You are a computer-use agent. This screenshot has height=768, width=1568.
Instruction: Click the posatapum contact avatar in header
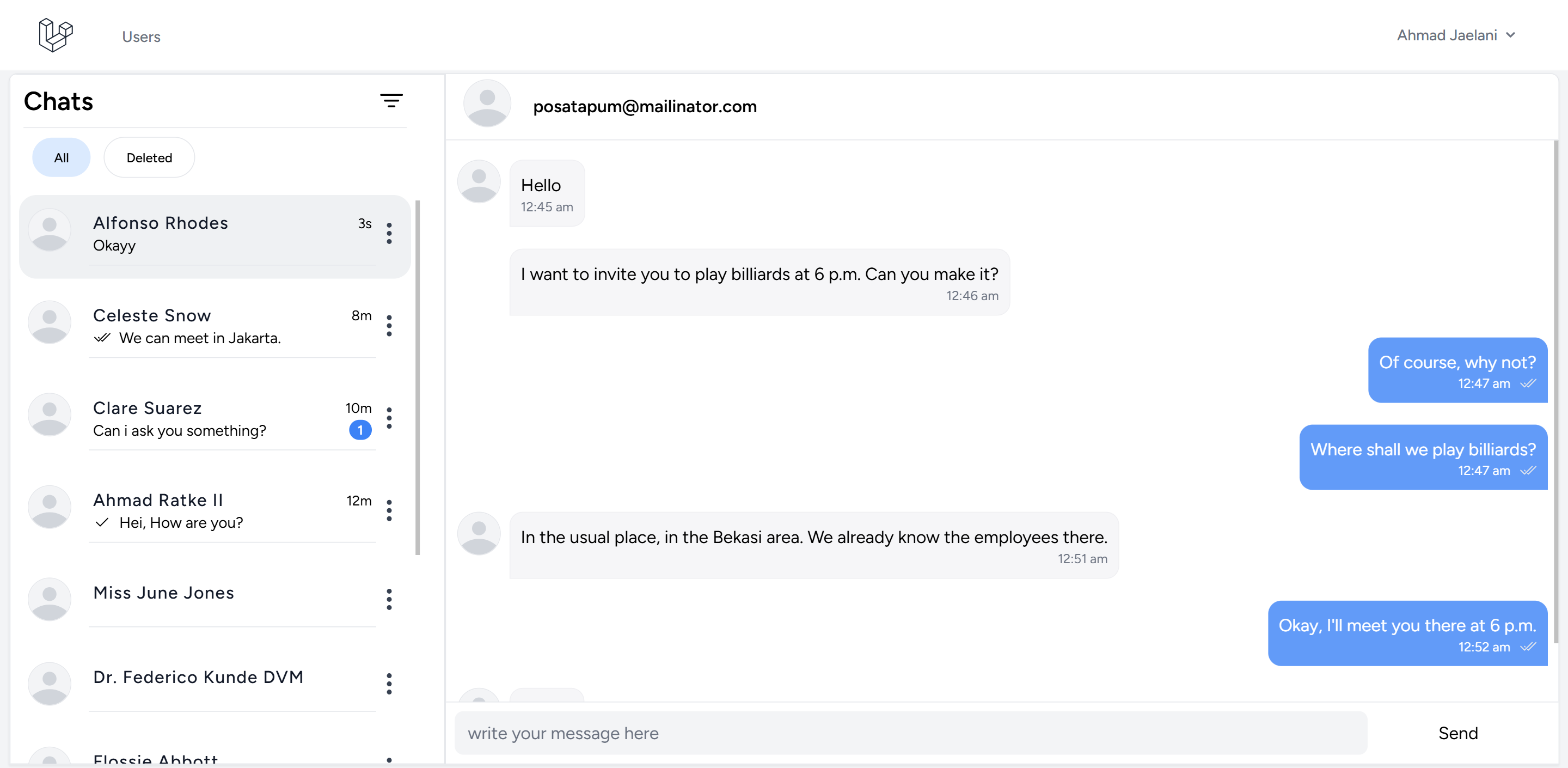point(487,104)
